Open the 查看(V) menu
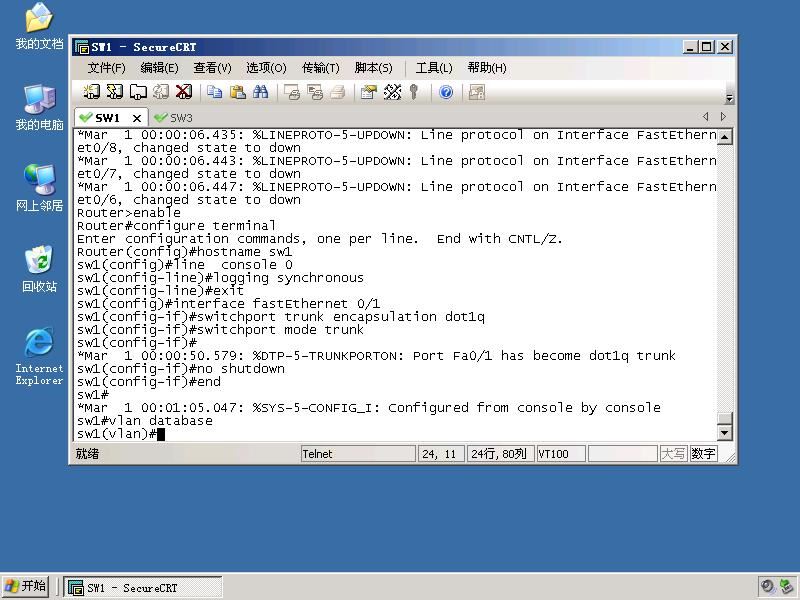Screen dimensions: 800x600 212,68
